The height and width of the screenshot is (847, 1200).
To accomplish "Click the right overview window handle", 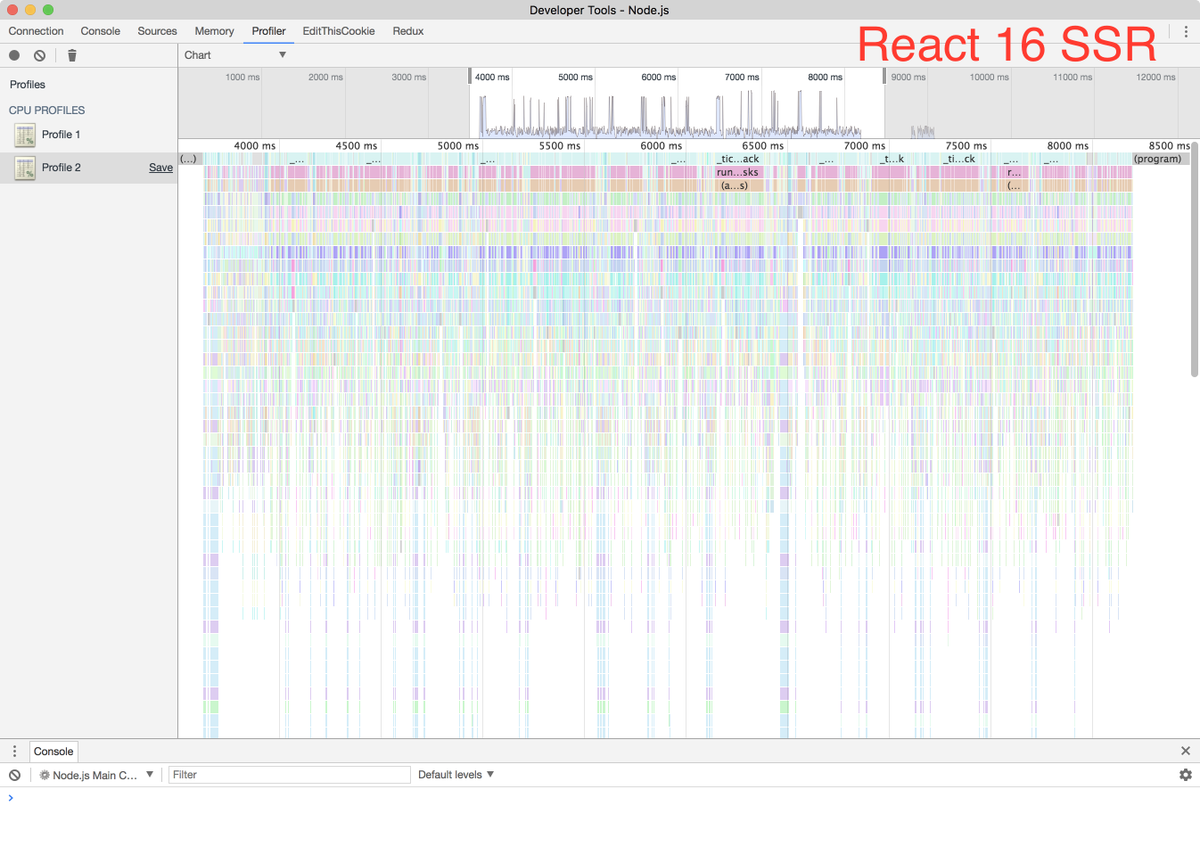I will (884, 76).
